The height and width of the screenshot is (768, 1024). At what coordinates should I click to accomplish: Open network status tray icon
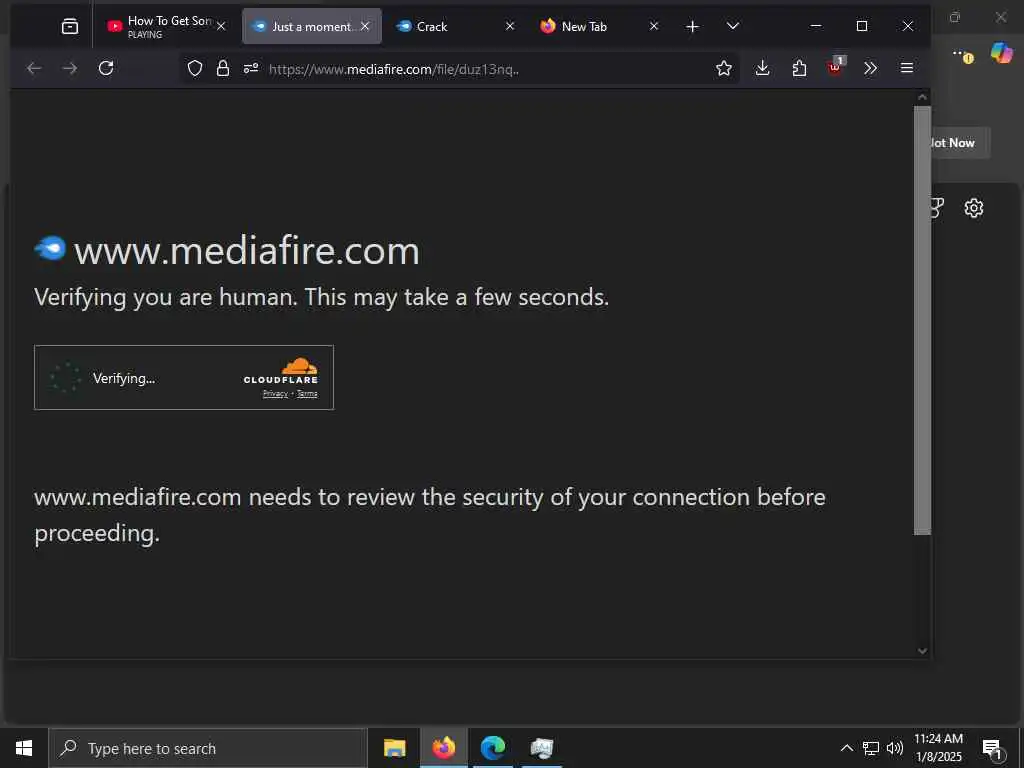pos(871,748)
